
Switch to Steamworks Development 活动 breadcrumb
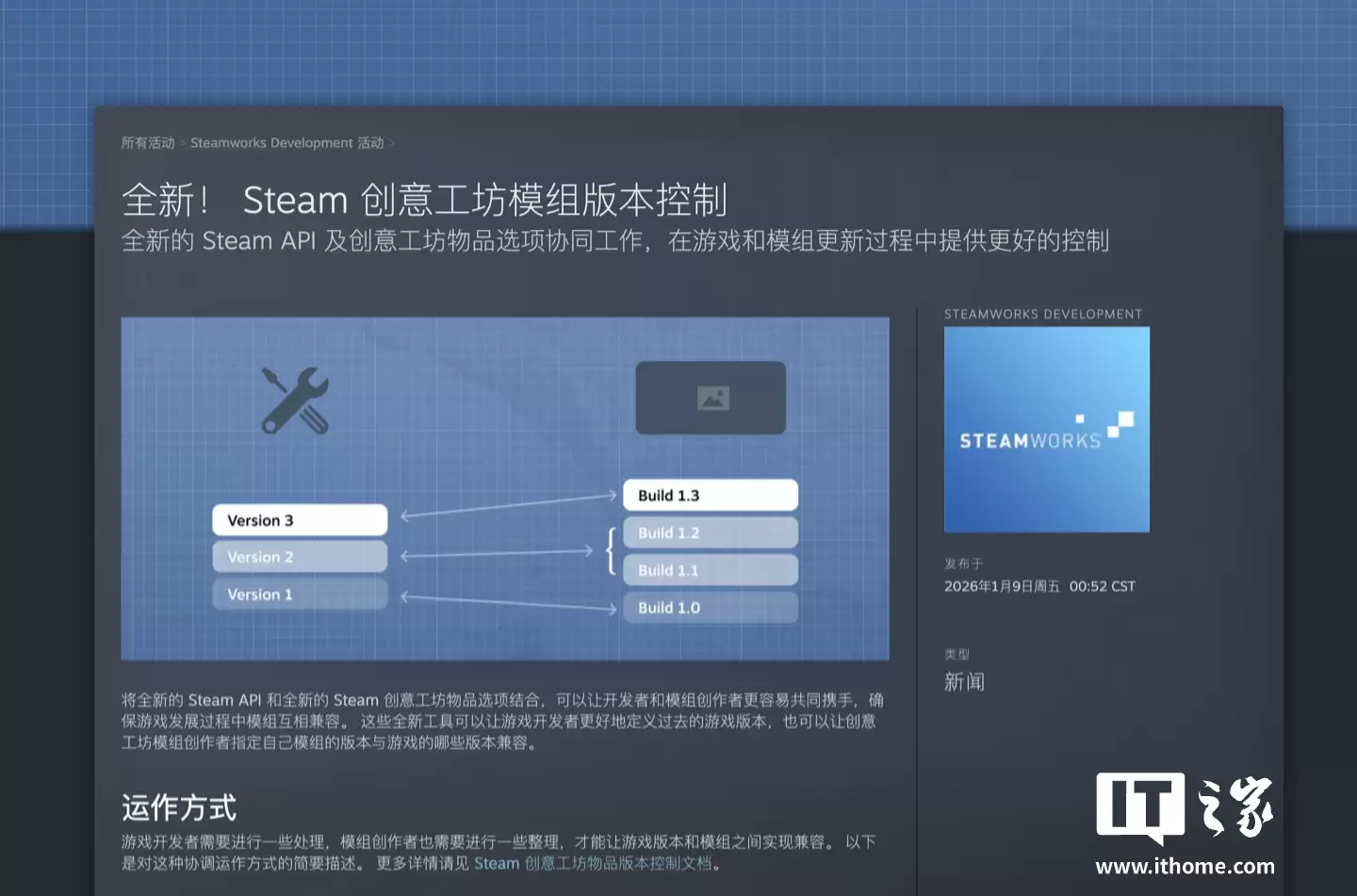coord(287,142)
